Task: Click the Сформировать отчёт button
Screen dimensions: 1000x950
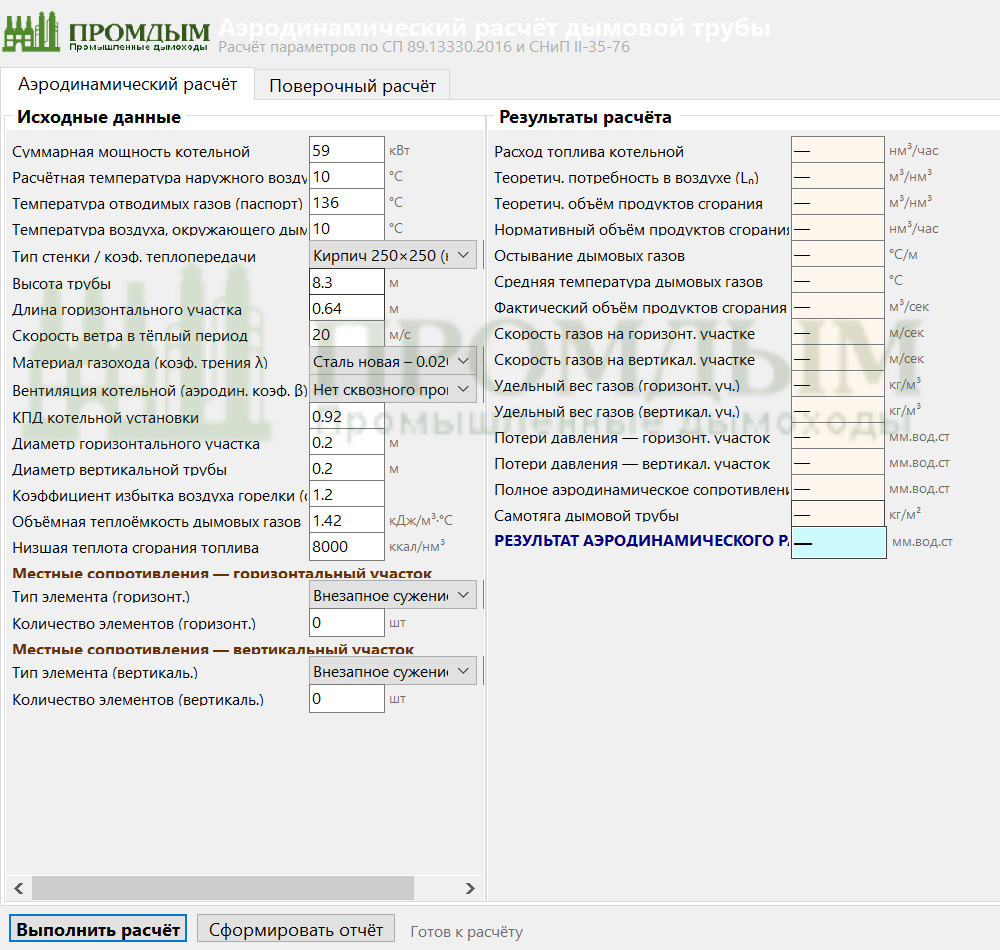Action: tap(296, 929)
